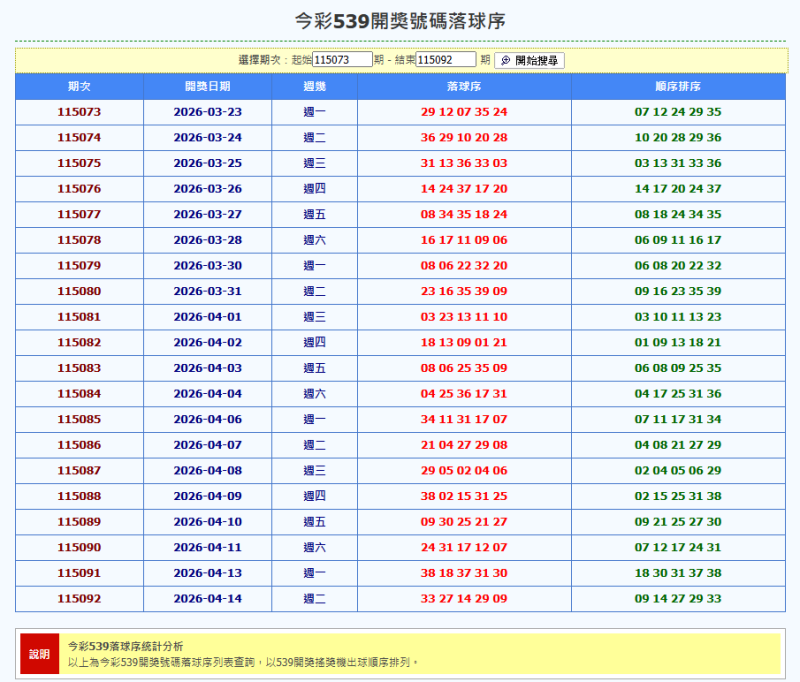Screen dimensions: 800x682
Task: Click the date 2026-04-02
Action: [208, 342]
